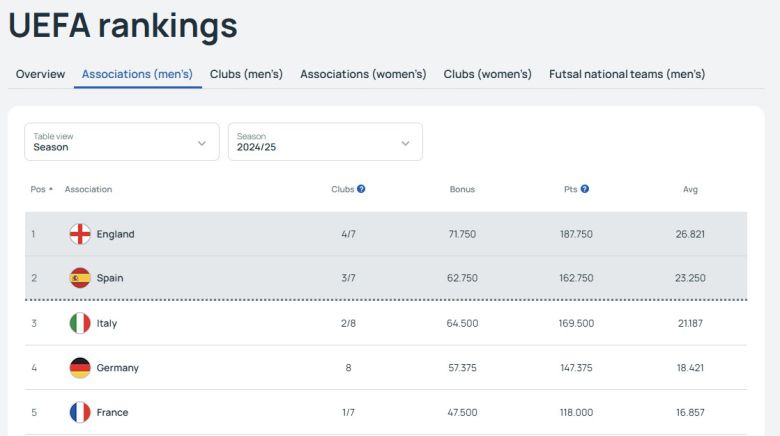Click the Pts column help icon
This screenshot has width=780, height=436.
pos(584,189)
